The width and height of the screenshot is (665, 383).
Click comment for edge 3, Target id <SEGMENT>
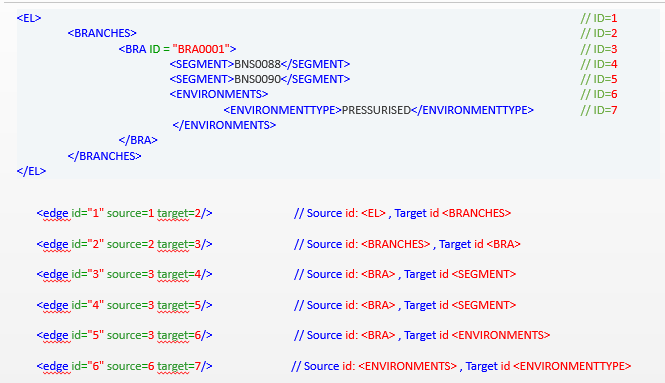pyautogui.click(x=405, y=274)
